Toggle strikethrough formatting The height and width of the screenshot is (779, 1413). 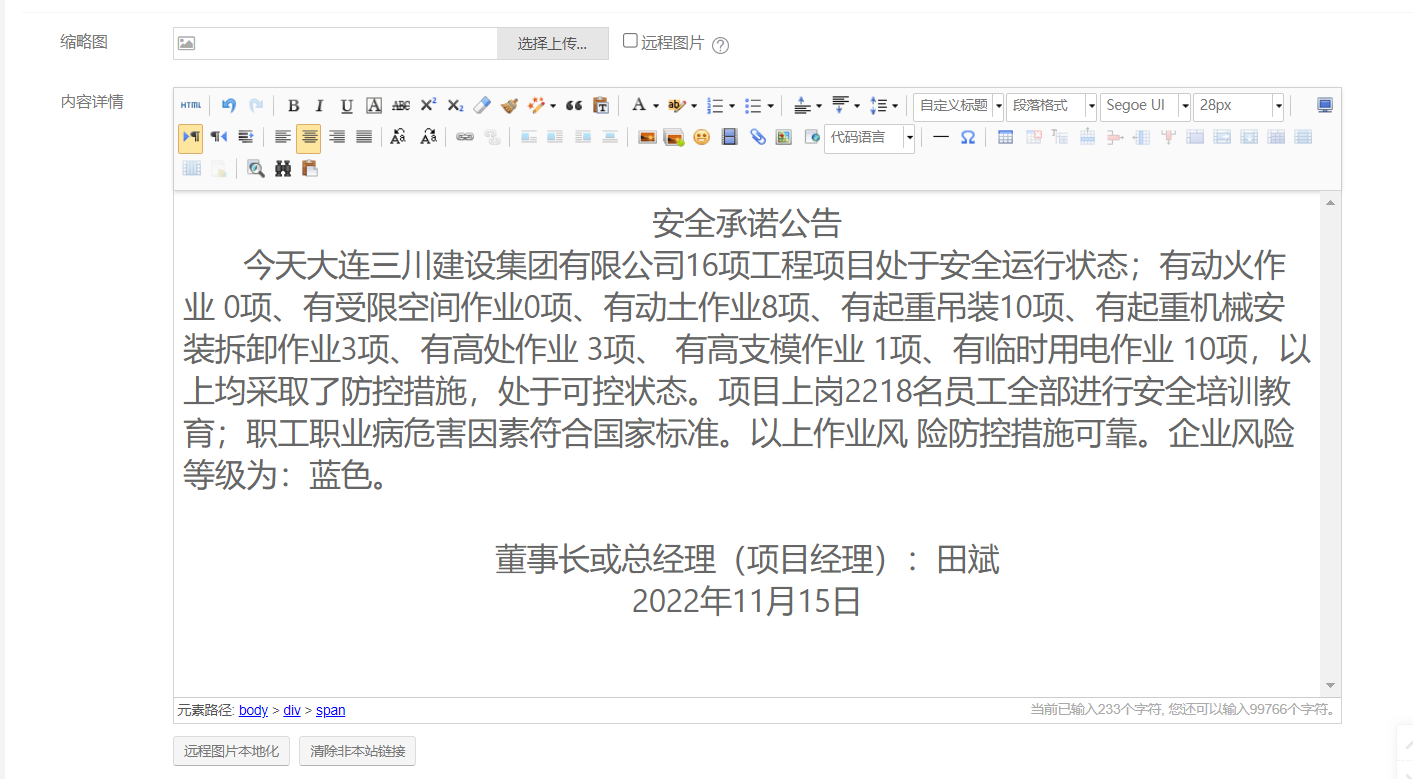click(x=401, y=105)
